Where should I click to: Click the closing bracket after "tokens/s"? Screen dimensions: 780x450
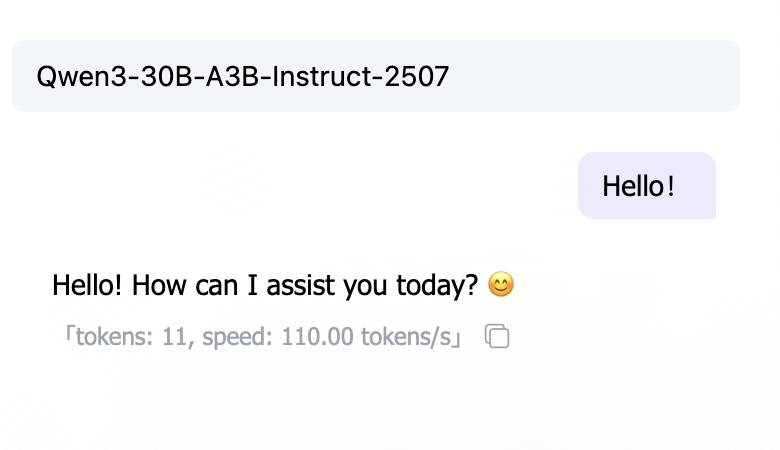point(457,337)
